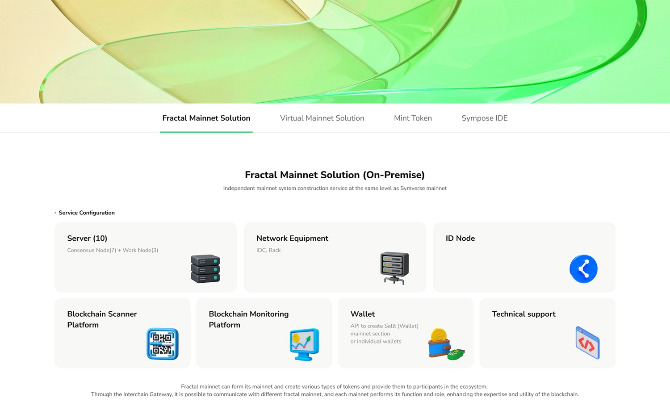Click the stacked server icon
Viewport: 670px width, 411px height.
[206, 269]
